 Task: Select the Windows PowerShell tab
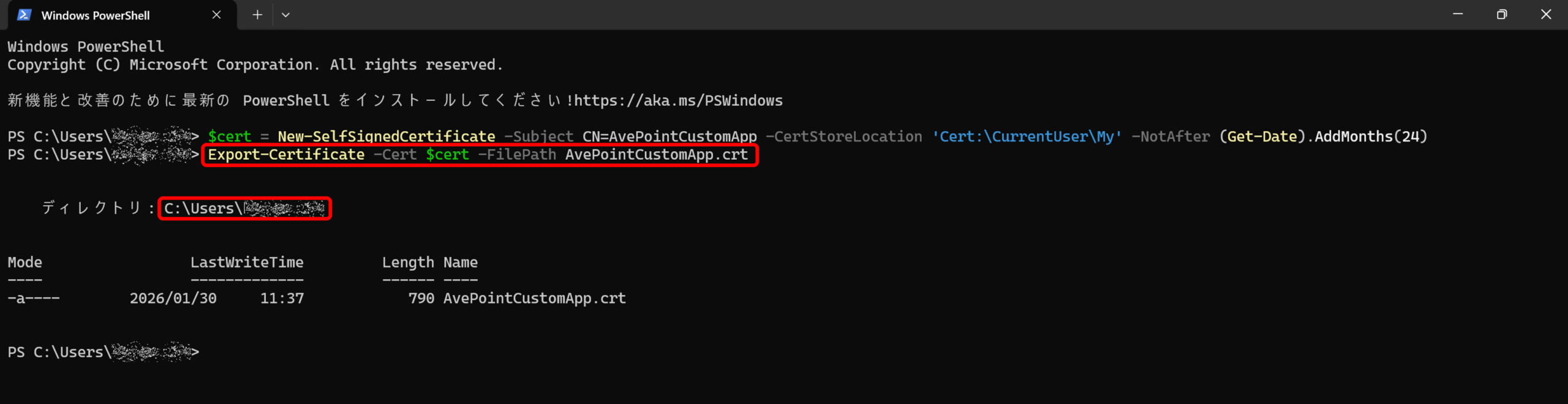point(96,15)
